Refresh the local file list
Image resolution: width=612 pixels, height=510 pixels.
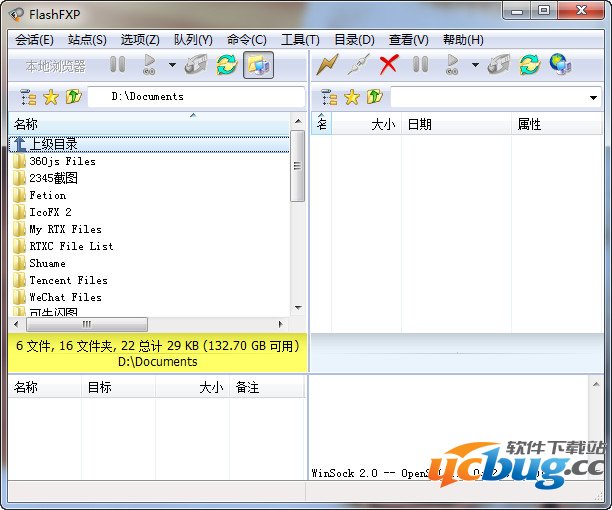pos(227,65)
